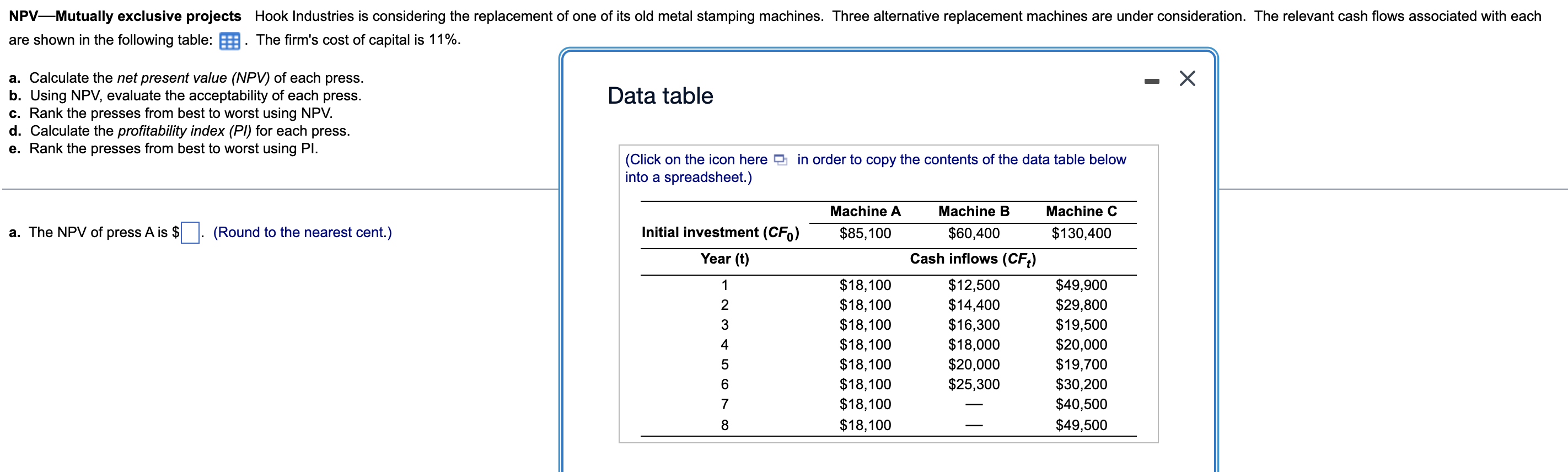Click Machine C year 1 value $49,900
Screen dimensions: 1568x472
pyautogui.click(x=1081, y=285)
